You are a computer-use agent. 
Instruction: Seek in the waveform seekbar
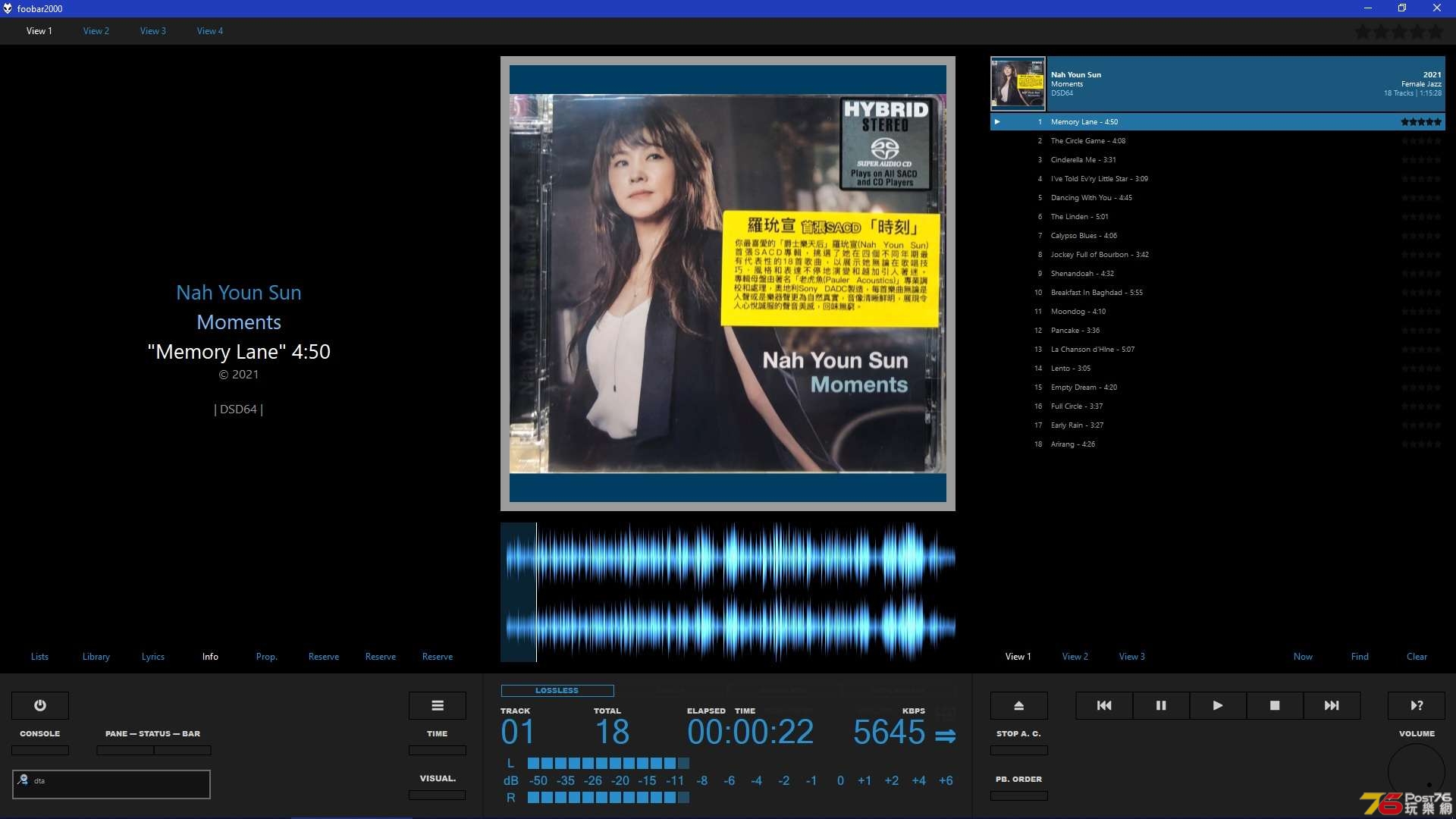728,592
